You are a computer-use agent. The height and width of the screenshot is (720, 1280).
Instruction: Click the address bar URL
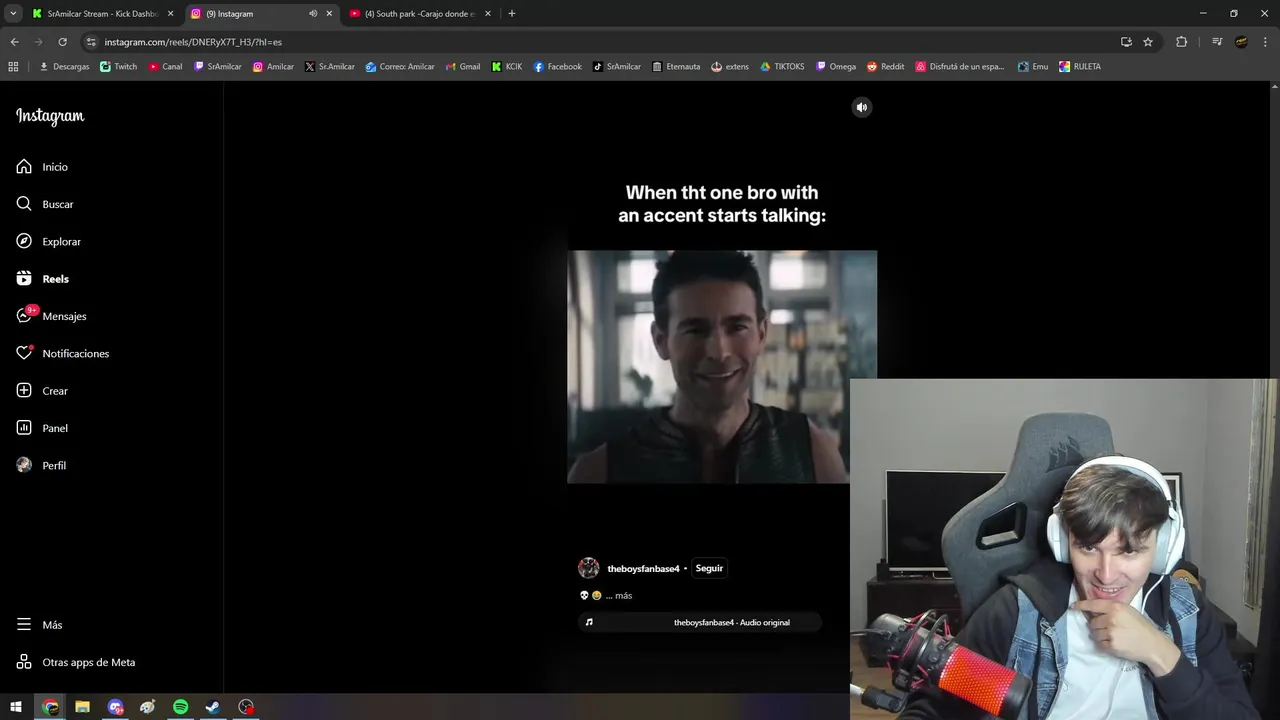click(193, 42)
